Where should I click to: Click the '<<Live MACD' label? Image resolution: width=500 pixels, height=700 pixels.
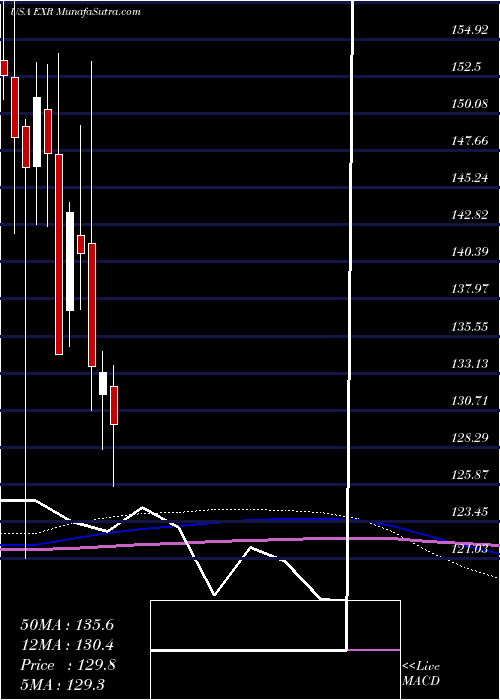(x=421, y=673)
